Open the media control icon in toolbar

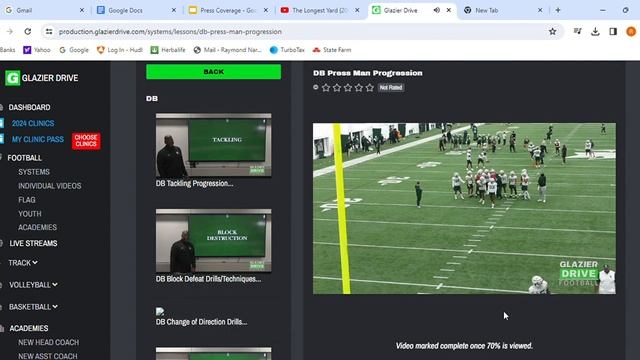coord(577,31)
